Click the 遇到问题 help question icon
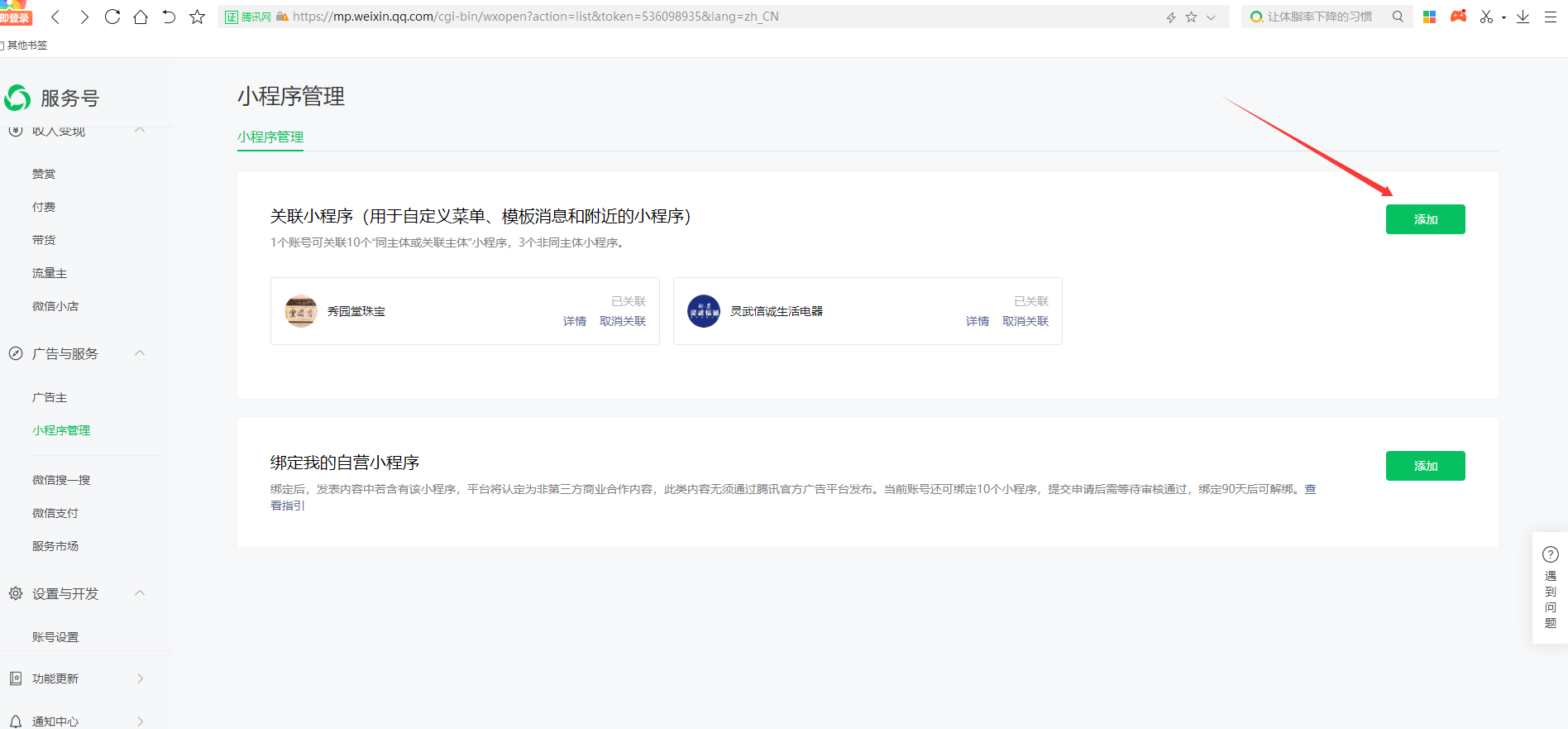This screenshot has width=1568, height=729. (1551, 554)
